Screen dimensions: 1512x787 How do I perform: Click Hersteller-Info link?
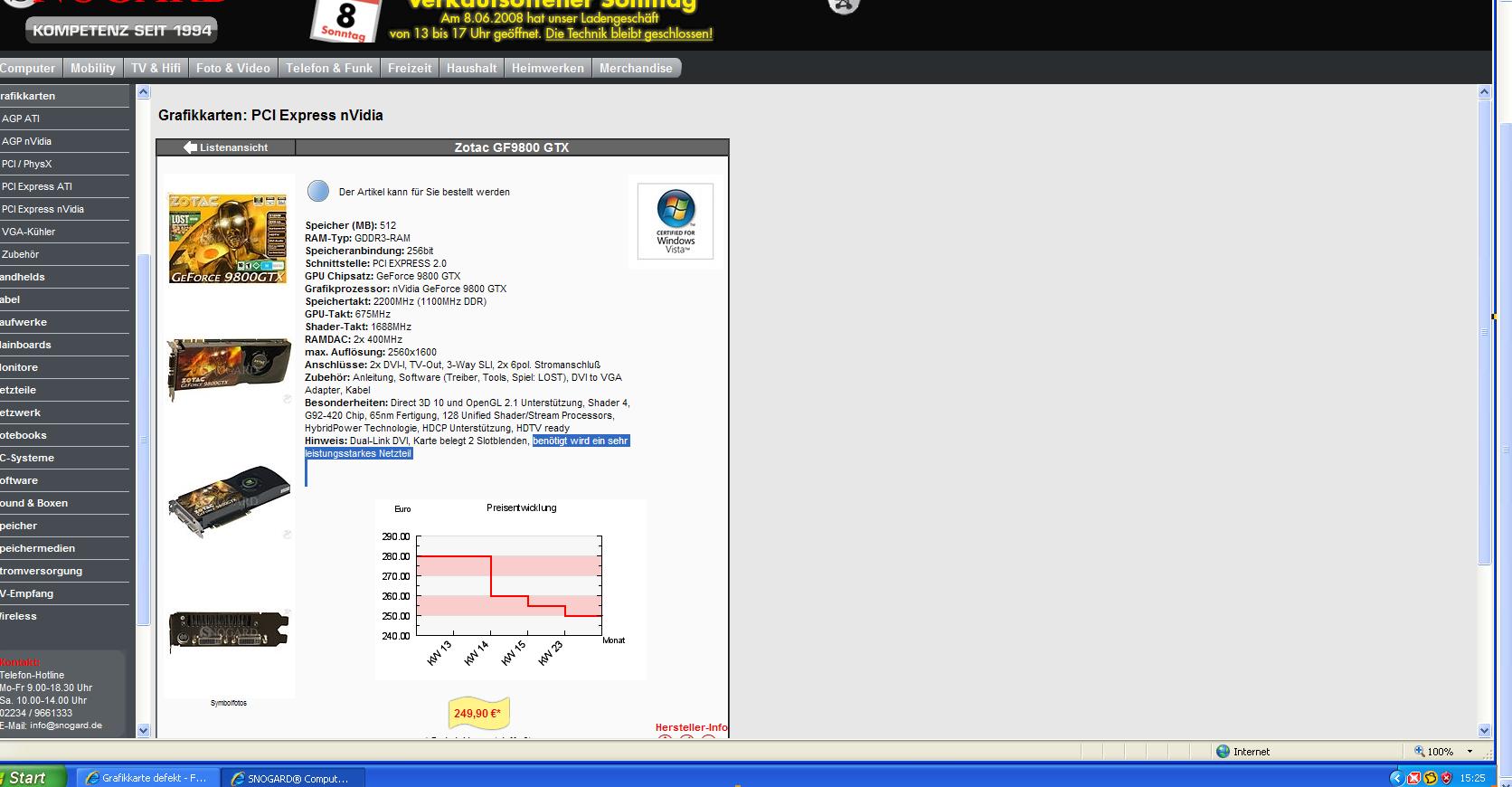692,727
